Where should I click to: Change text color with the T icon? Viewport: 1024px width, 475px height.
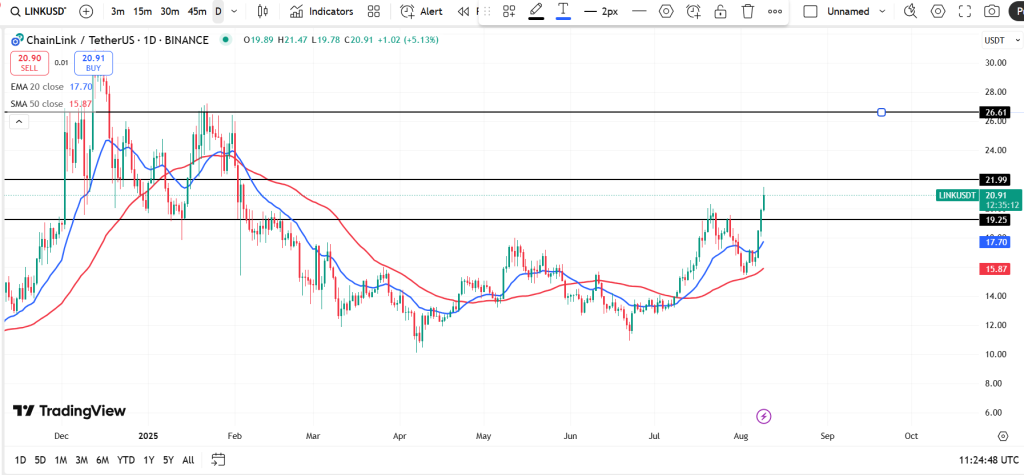pyautogui.click(x=563, y=11)
